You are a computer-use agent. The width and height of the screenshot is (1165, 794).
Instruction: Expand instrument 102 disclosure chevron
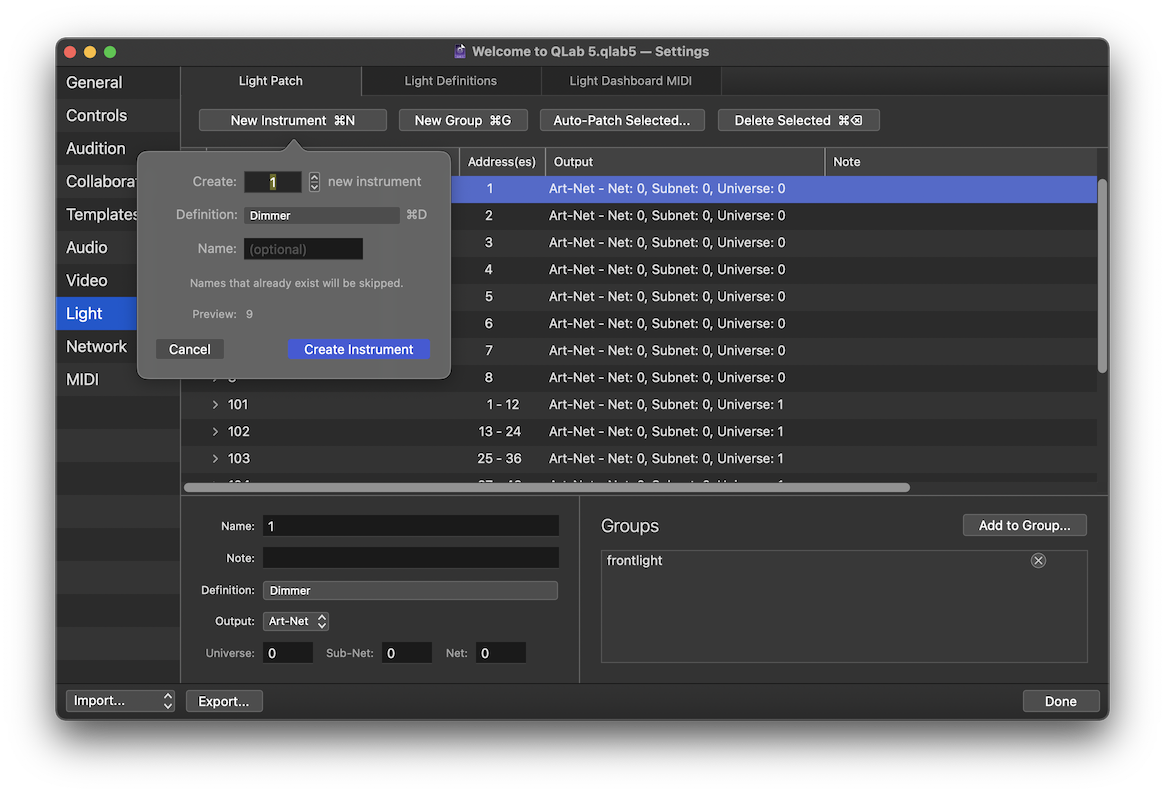215,432
